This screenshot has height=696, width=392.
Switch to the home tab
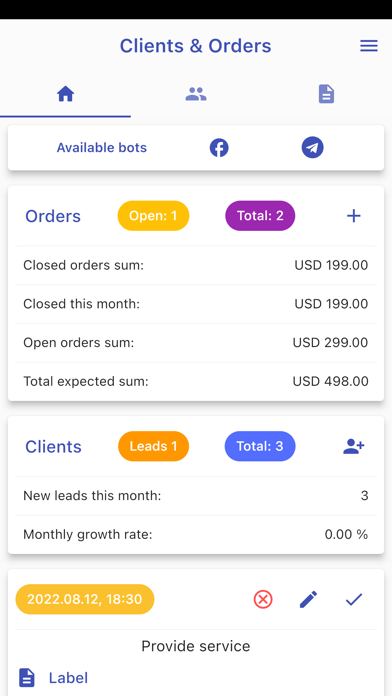click(65, 94)
